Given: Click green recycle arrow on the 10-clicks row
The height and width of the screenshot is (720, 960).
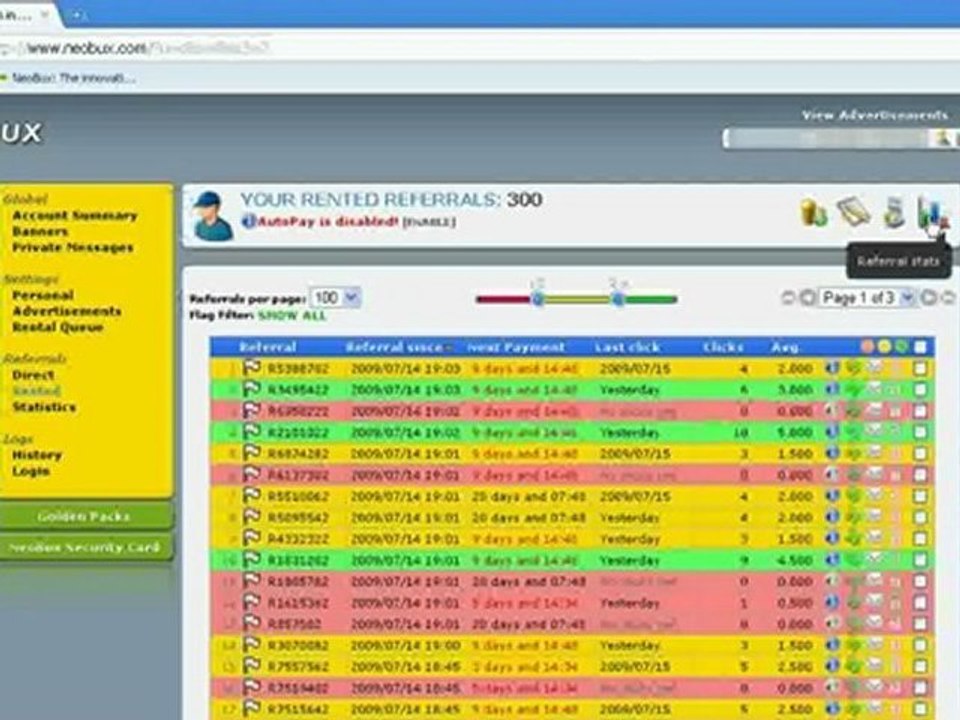Looking at the screenshot, I should (x=853, y=432).
